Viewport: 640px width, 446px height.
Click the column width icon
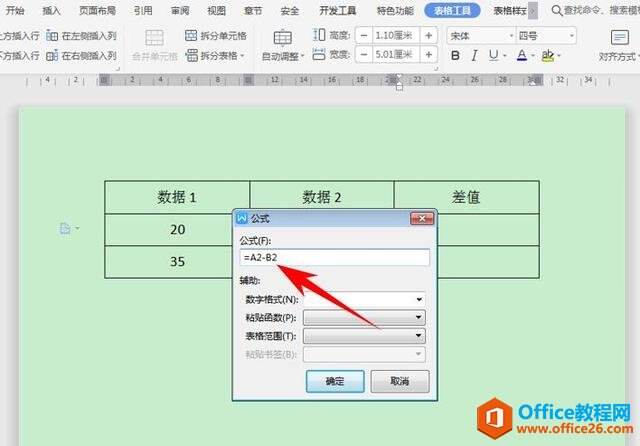pyautogui.click(x=319, y=54)
